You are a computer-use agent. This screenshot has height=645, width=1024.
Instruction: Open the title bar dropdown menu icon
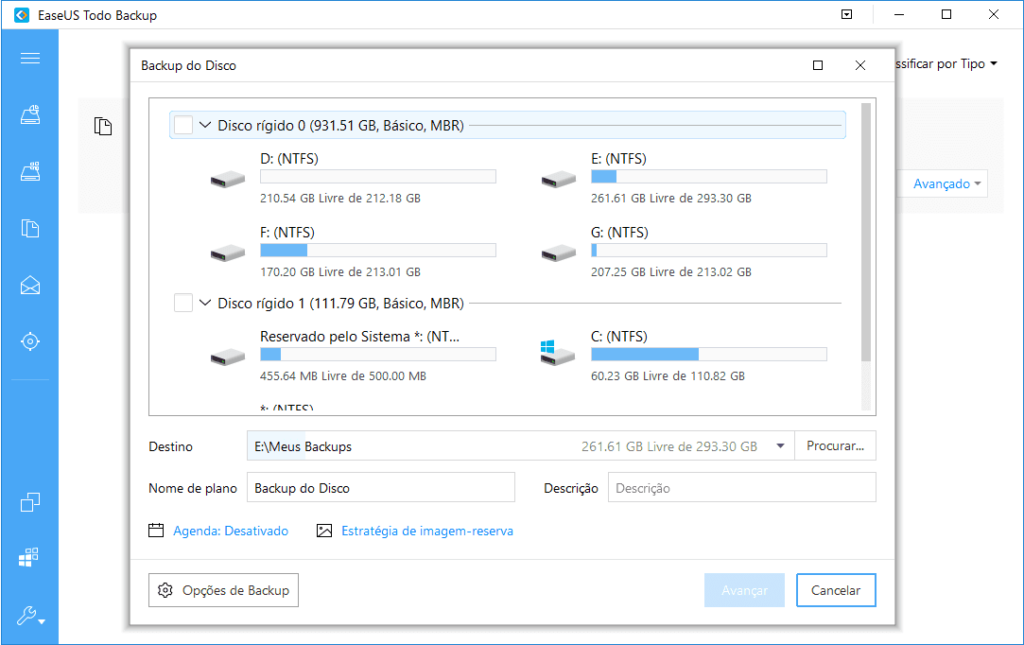[846, 14]
